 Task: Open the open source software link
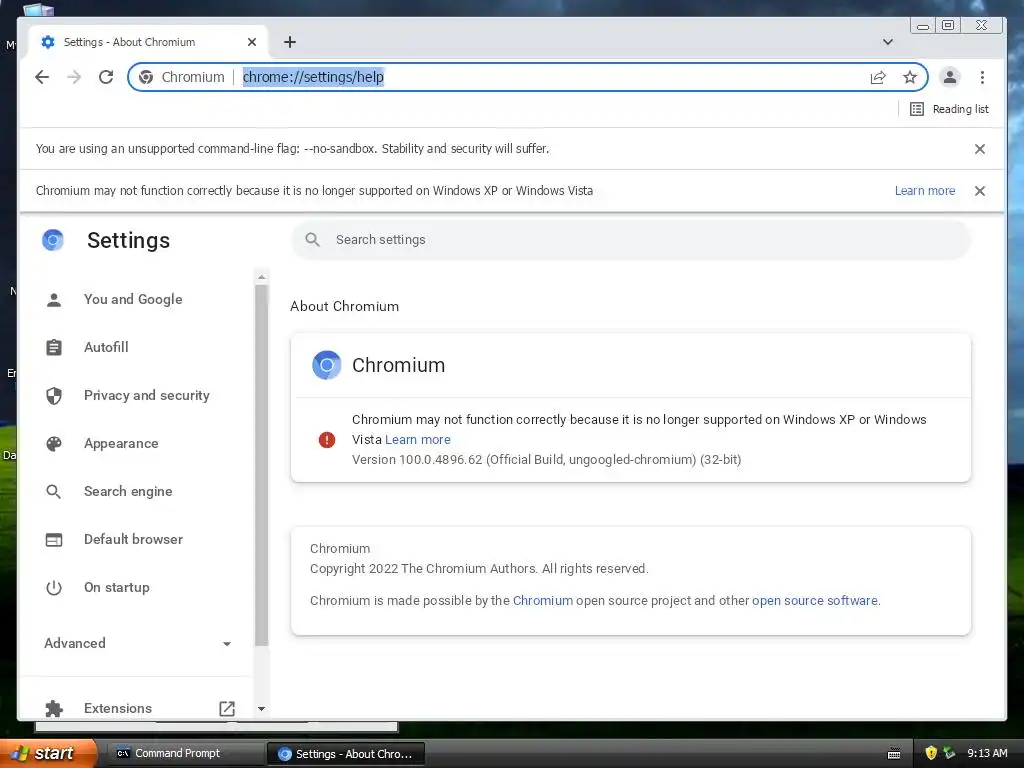[814, 601]
